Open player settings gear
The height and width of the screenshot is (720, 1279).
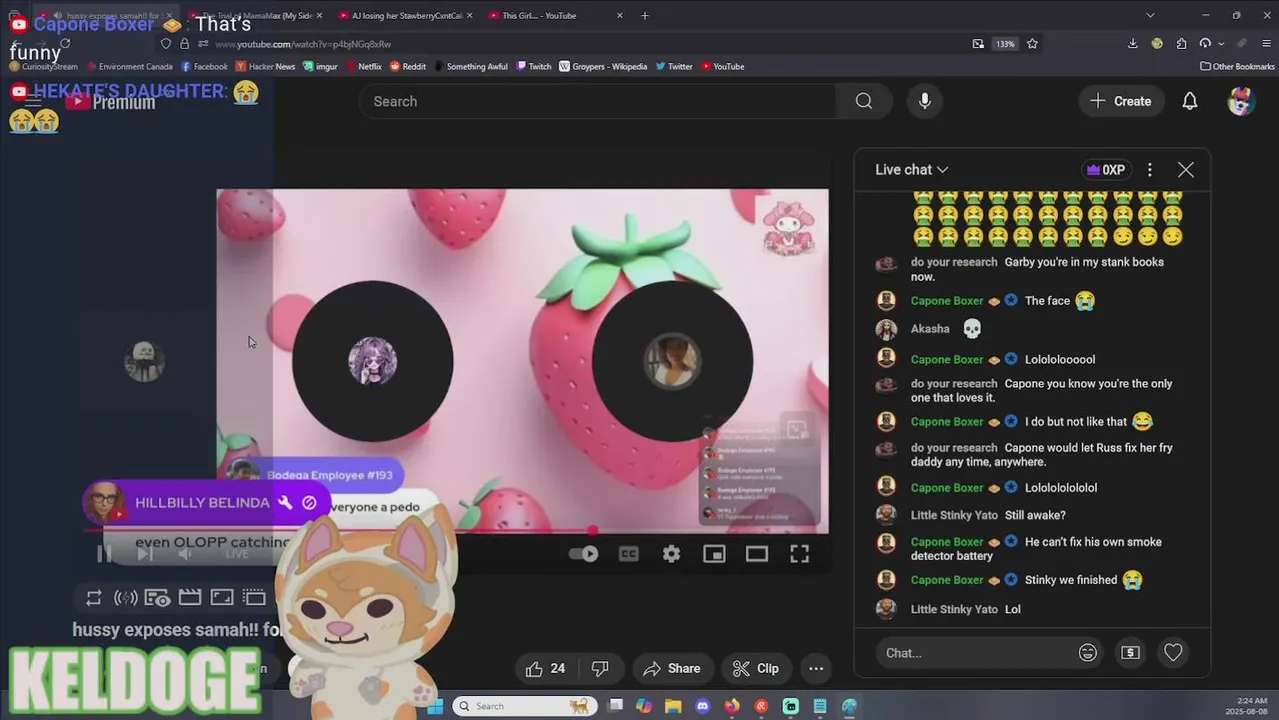[x=671, y=554]
